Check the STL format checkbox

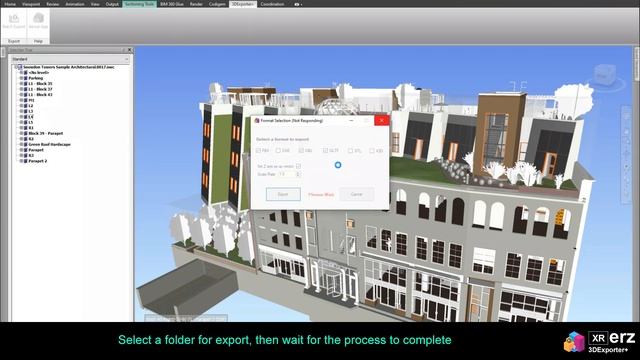[350, 151]
